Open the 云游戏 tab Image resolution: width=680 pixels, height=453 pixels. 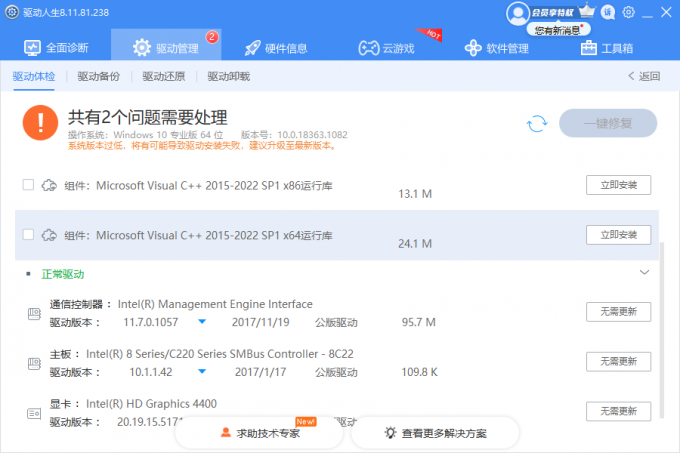[386, 48]
